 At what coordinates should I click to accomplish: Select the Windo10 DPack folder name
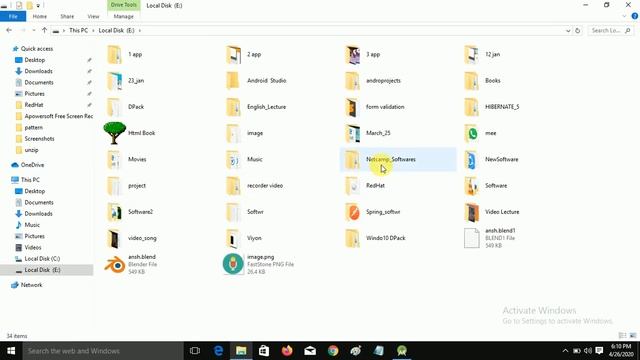[386, 238]
